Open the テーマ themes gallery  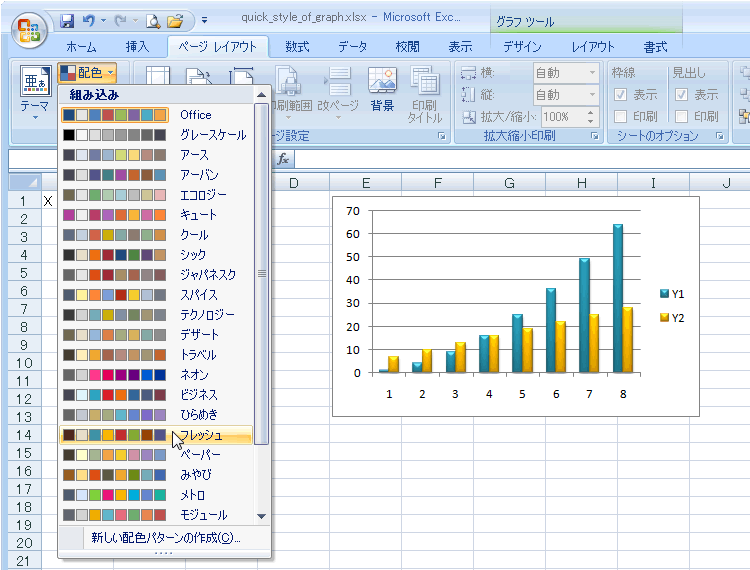[34, 94]
